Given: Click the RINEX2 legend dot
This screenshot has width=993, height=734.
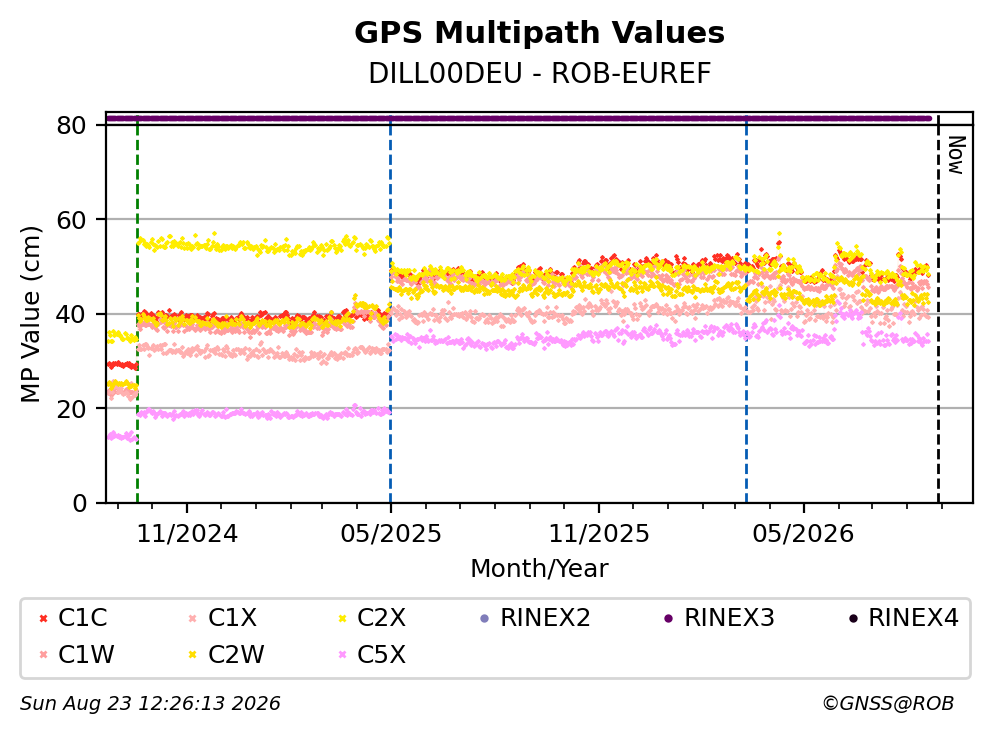Looking at the screenshot, I should tap(485, 618).
